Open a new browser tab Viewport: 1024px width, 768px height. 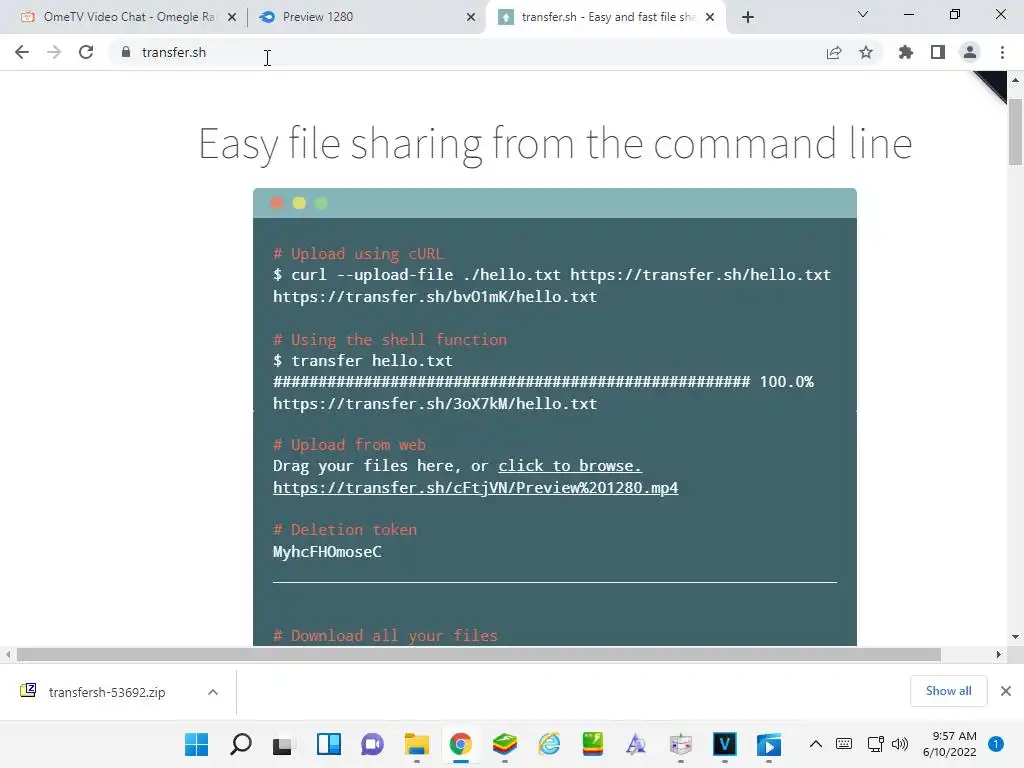coord(748,17)
